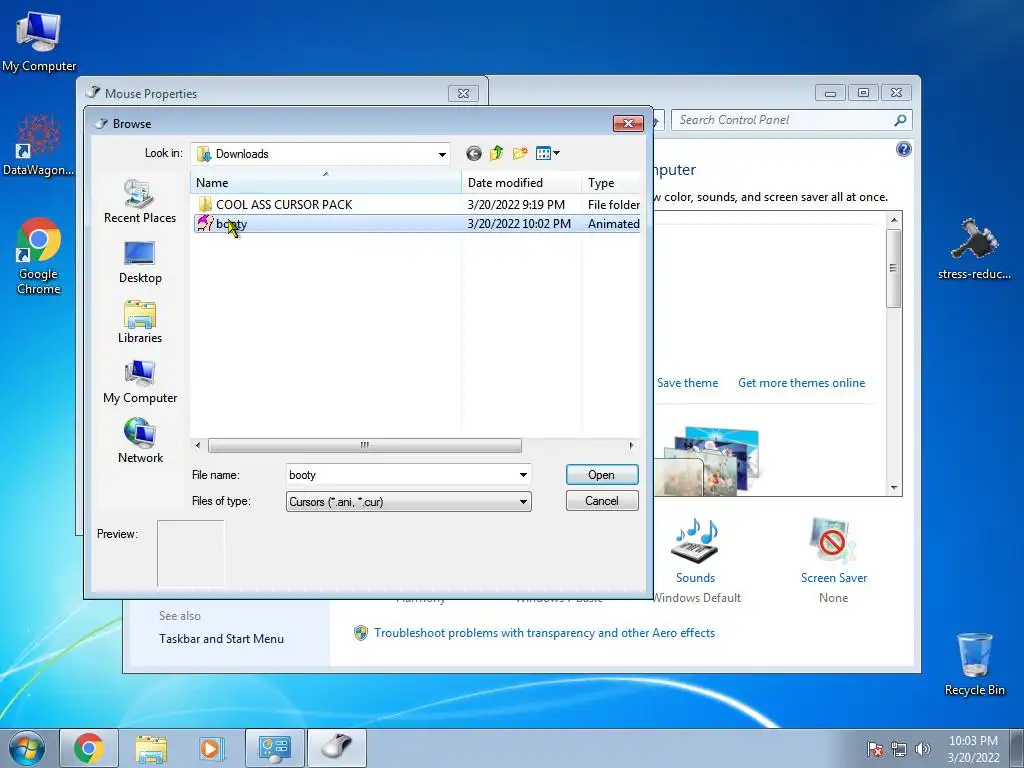Sort files by Type column header
Image resolution: width=1024 pixels, height=768 pixels.
tap(611, 183)
